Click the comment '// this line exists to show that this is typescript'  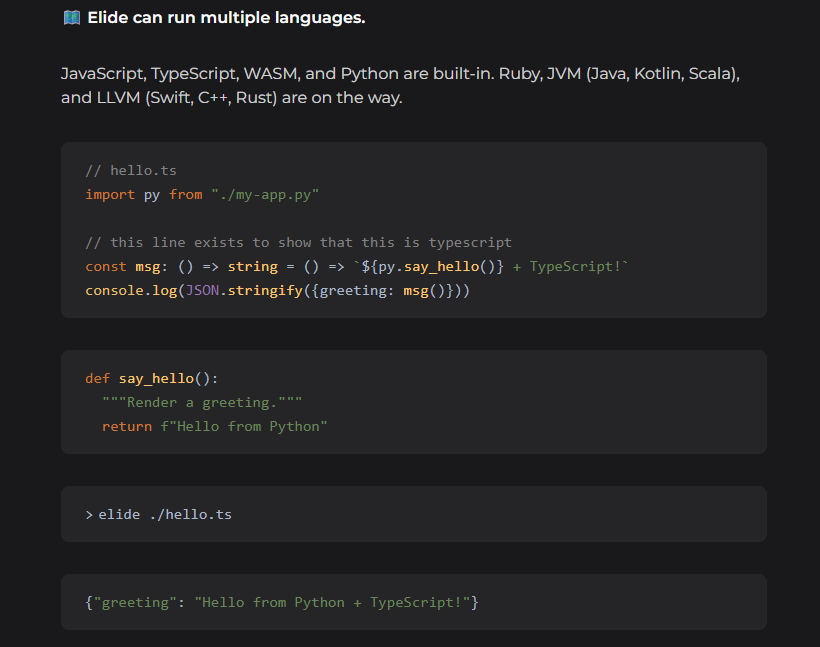[x=298, y=243]
